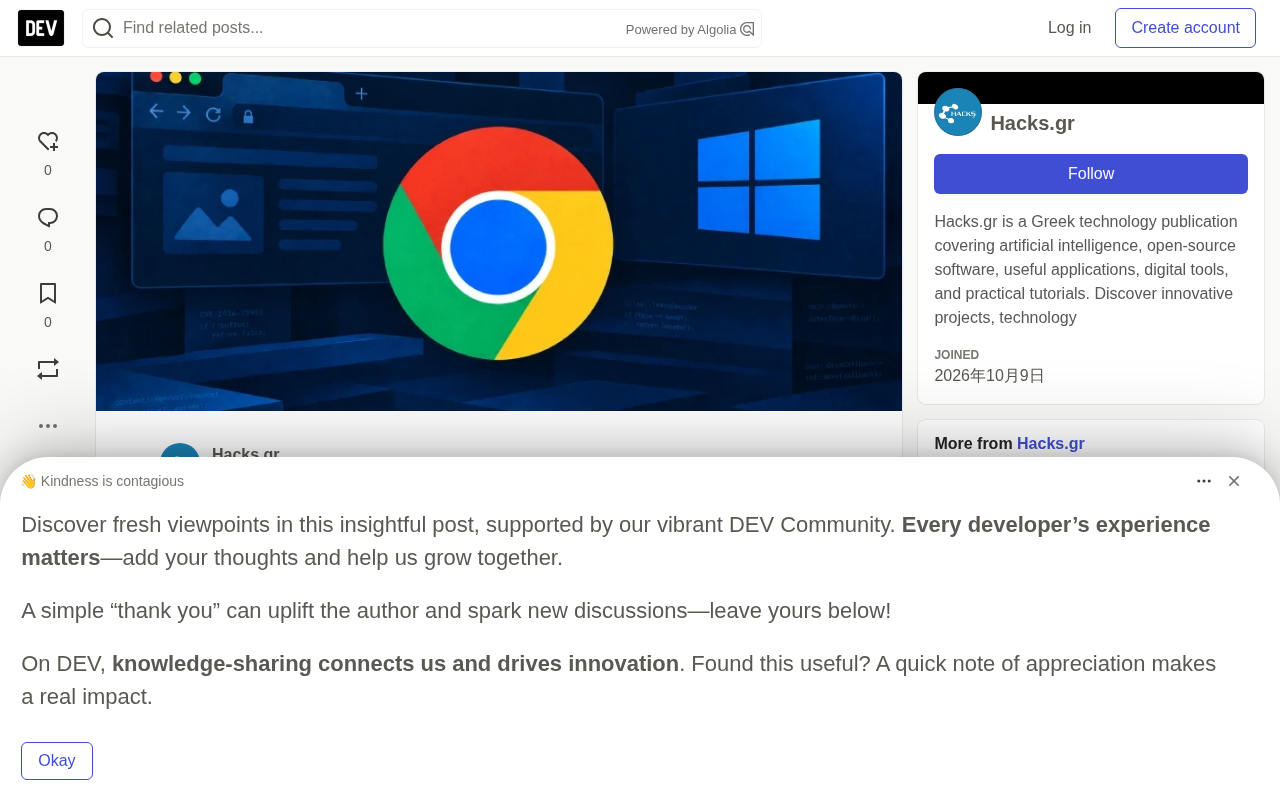Viewport: 1280px width, 800px height.
Task: Add a heart reaction to post
Action: point(48,142)
